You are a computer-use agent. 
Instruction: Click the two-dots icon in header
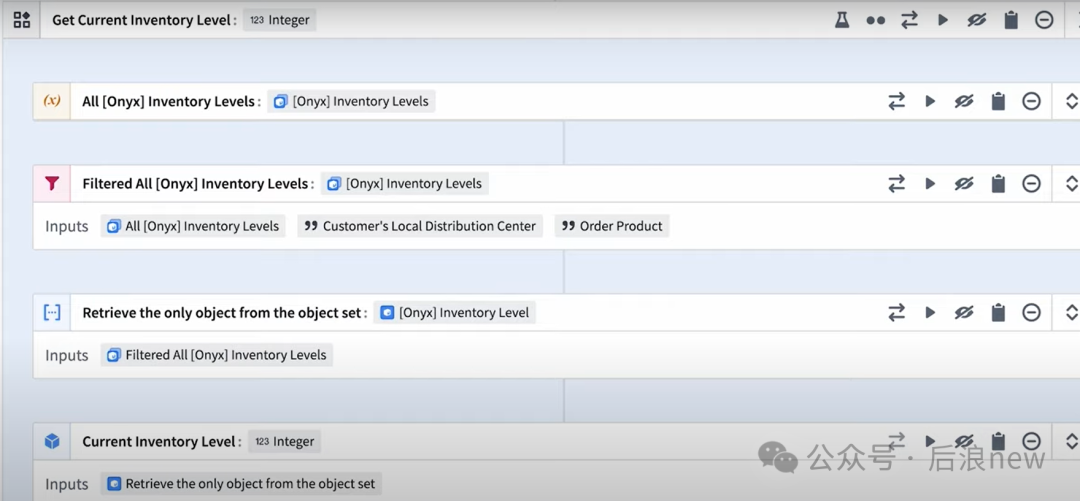tap(875, 20)
